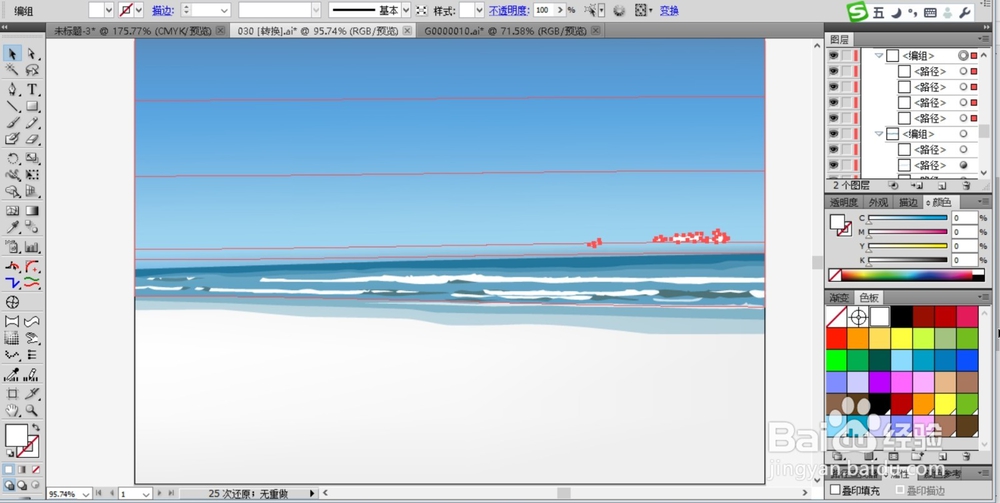
Task: Select the Pencil tool
Action: 32,123
